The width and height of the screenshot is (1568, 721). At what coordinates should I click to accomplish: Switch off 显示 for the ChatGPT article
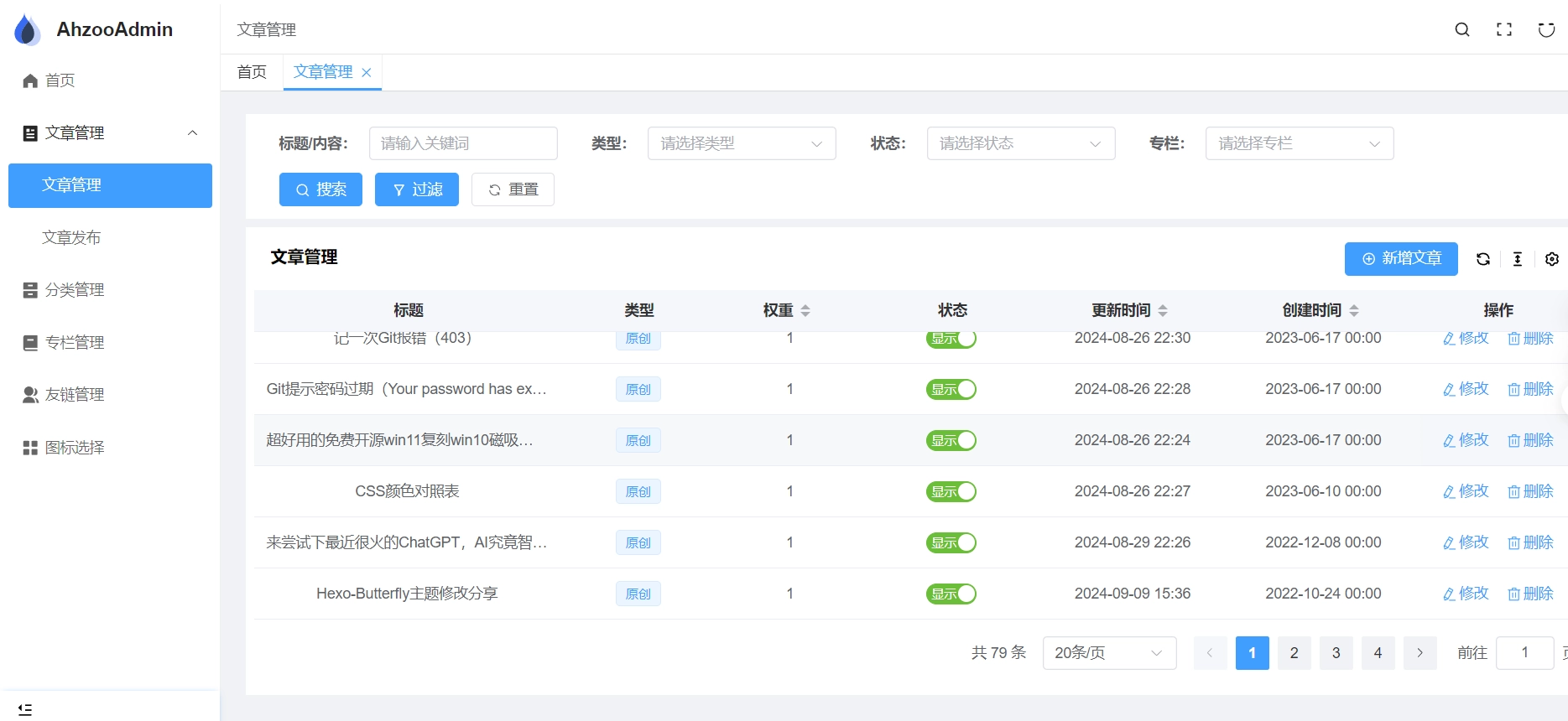(x=951, y=542)
